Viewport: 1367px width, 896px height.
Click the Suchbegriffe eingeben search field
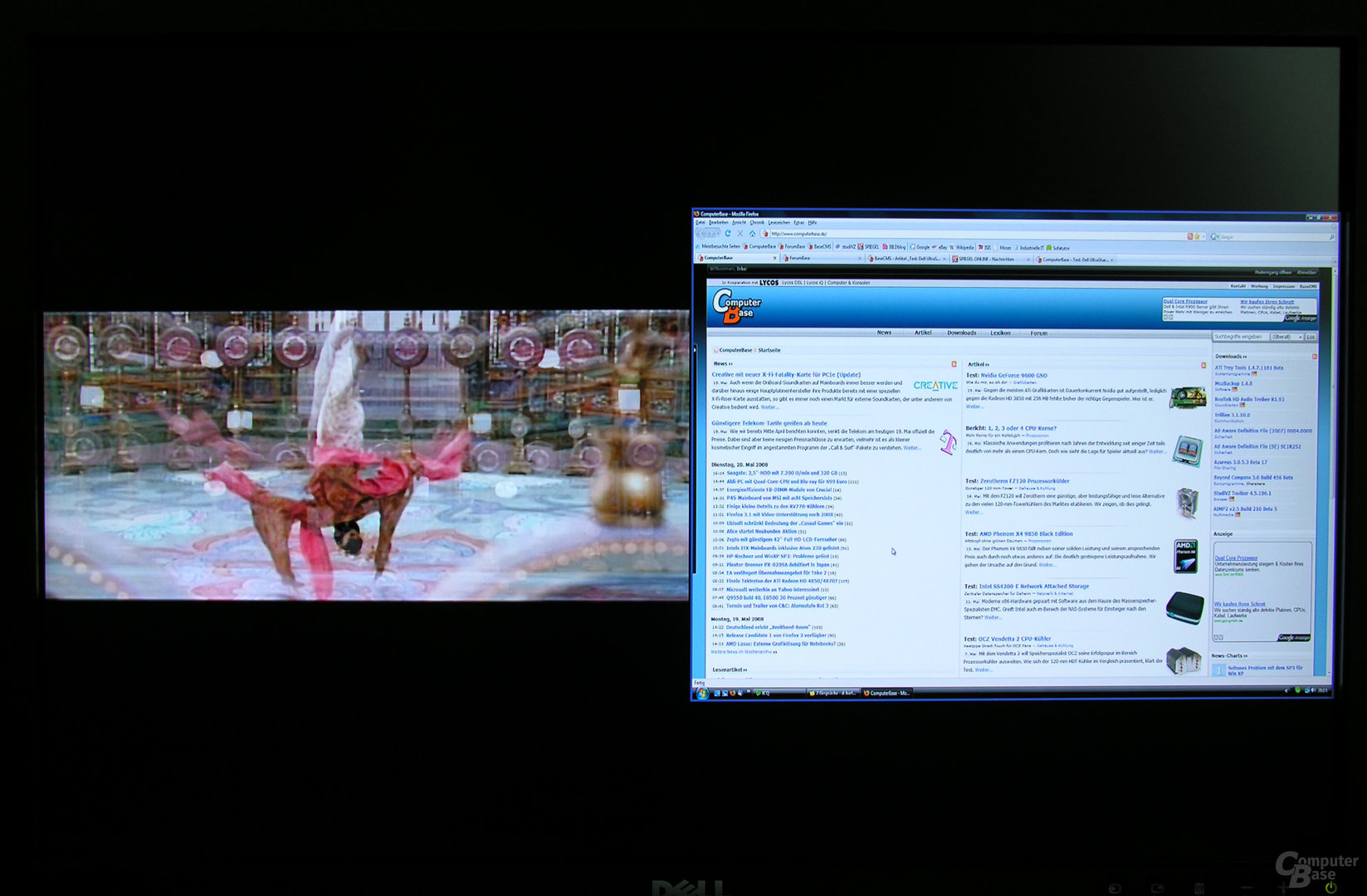coord(1241,337)
